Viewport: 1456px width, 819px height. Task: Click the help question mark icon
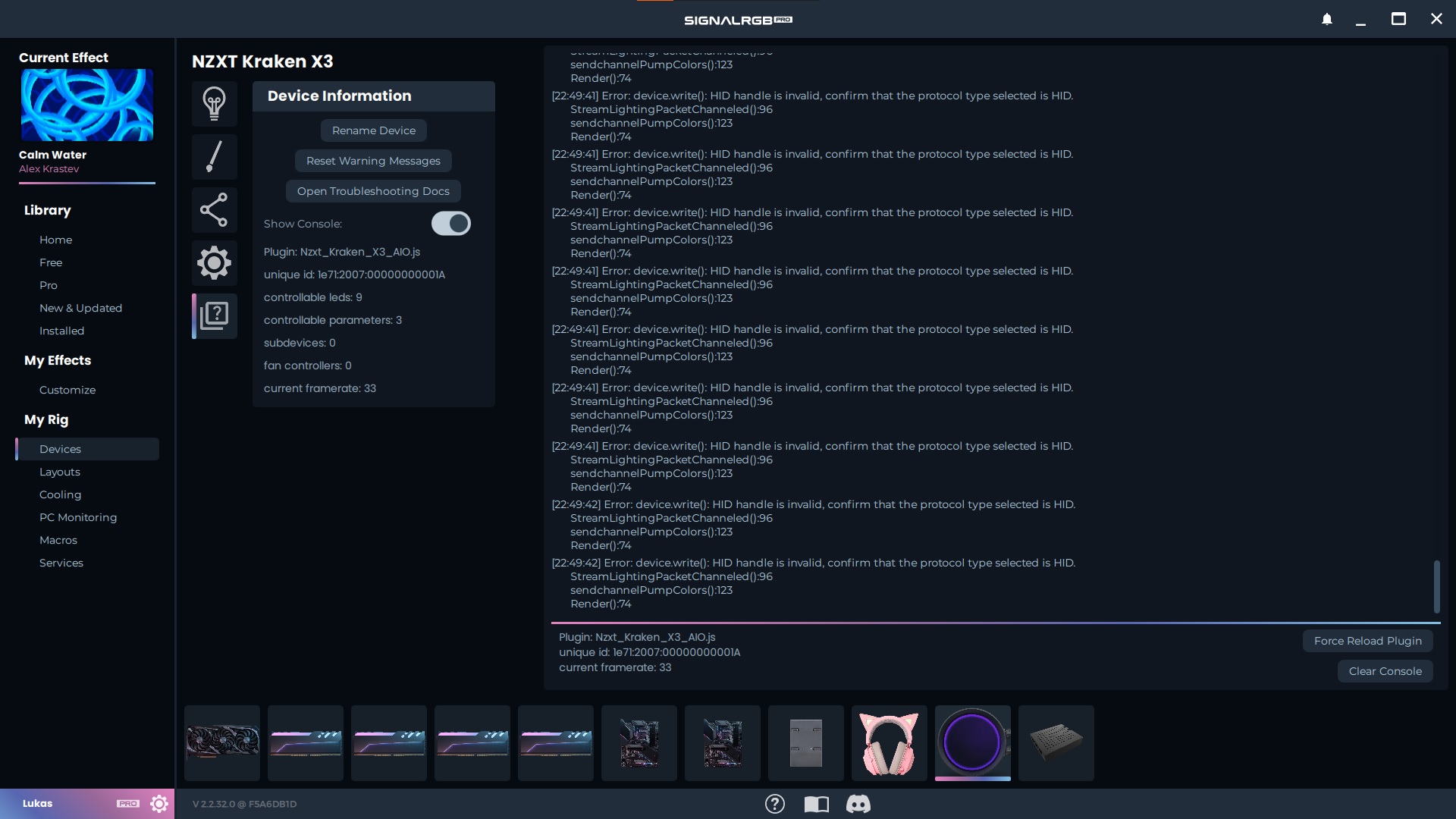point(774,804)
